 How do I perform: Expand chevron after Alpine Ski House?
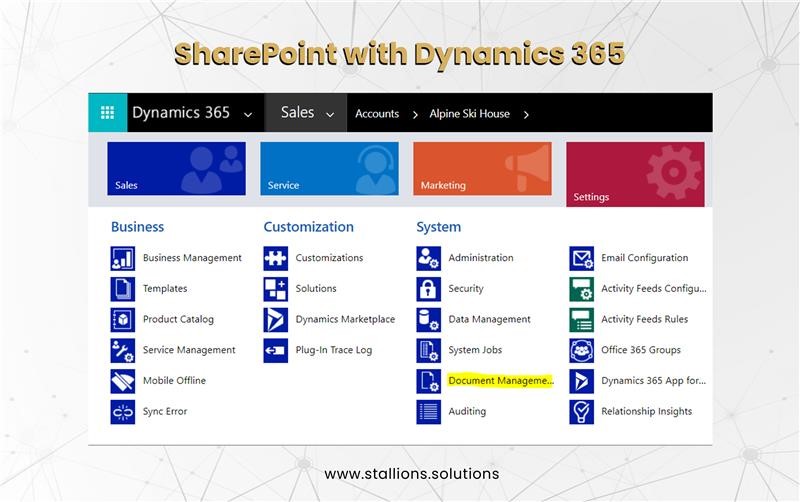(x=526, y=115)
